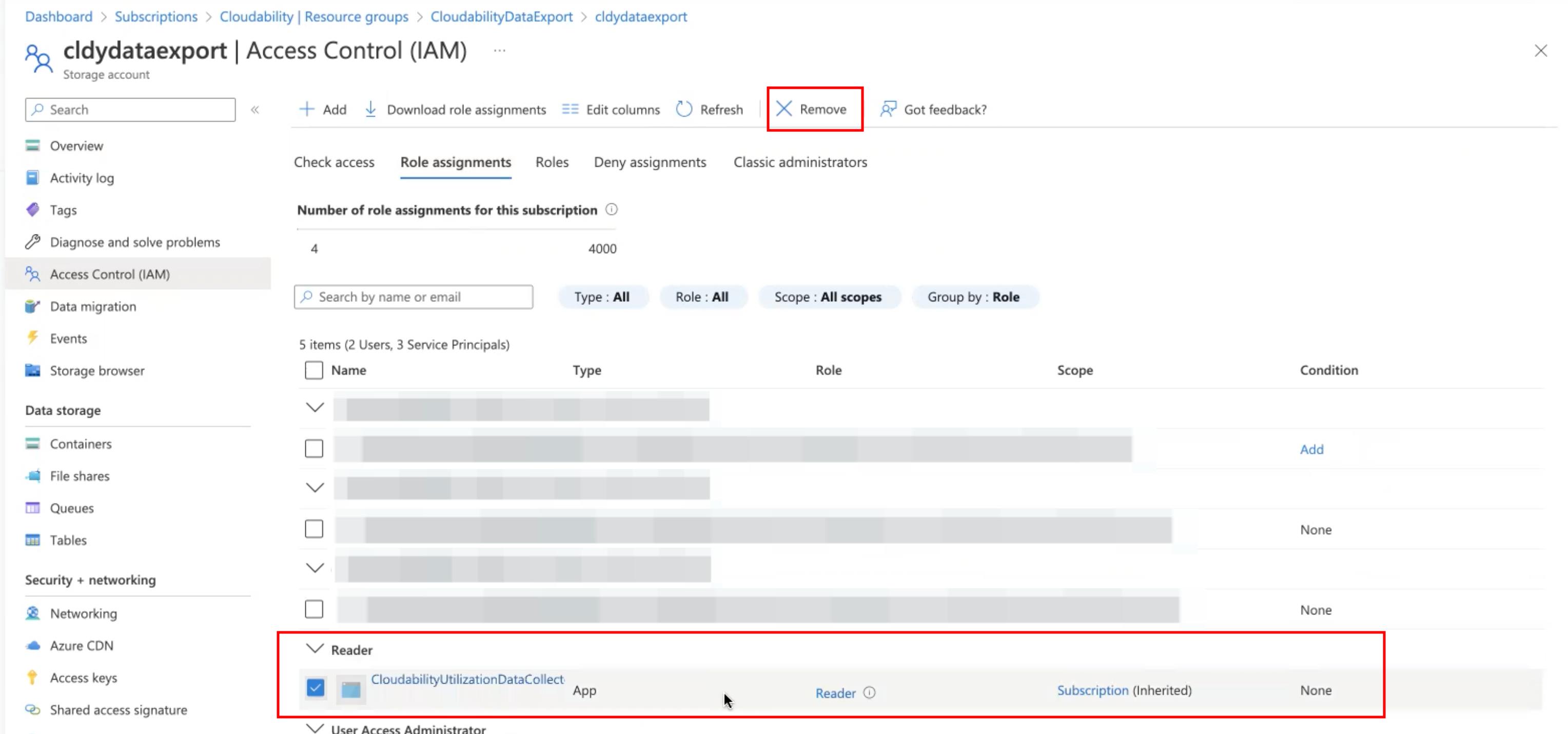The width and height of the screenshot is (1568, 734).
Task: Click the sidebar Search box
Action: pos(130,110)
